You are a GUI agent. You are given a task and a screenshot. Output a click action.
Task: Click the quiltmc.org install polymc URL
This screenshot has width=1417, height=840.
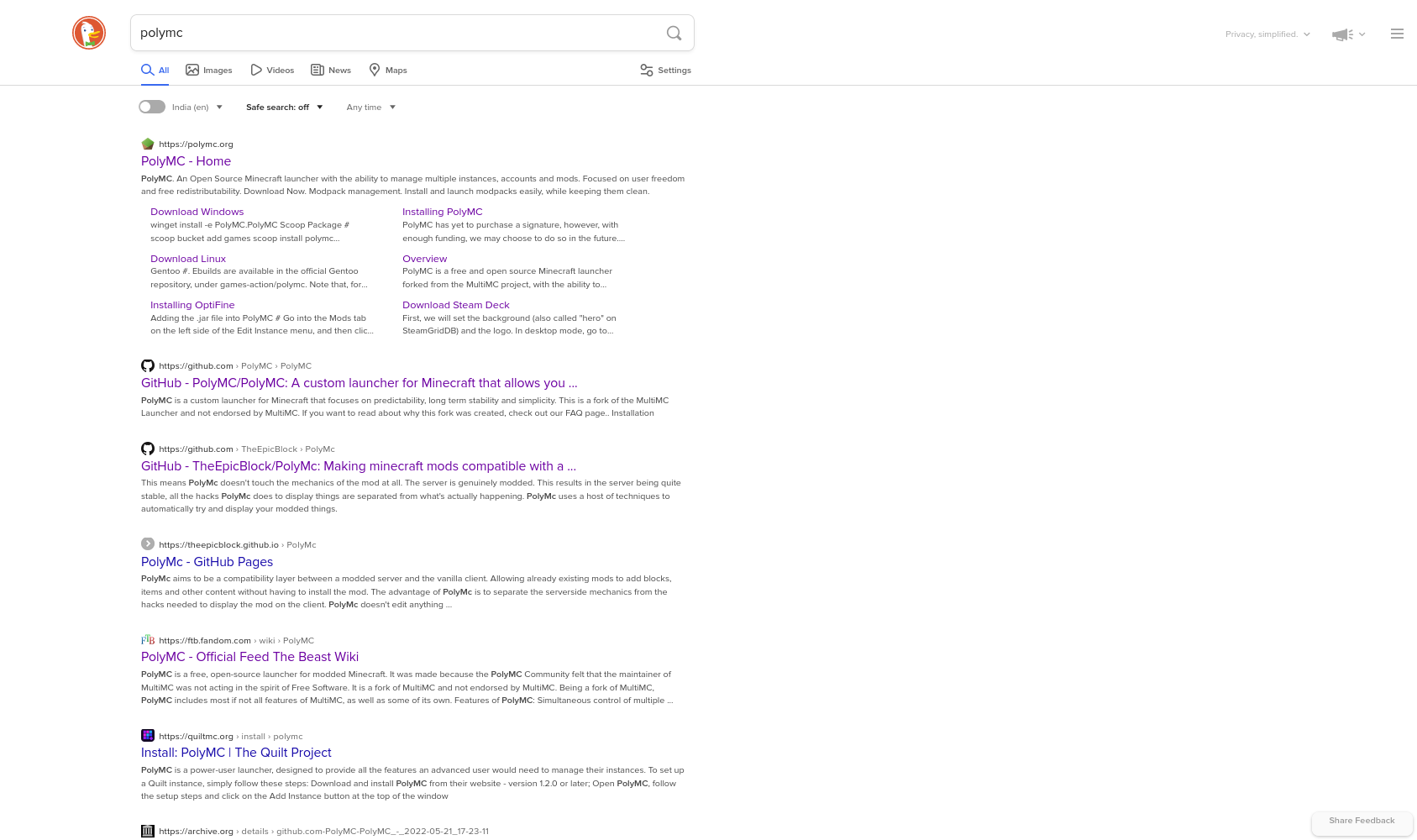[x=230, y=737]
